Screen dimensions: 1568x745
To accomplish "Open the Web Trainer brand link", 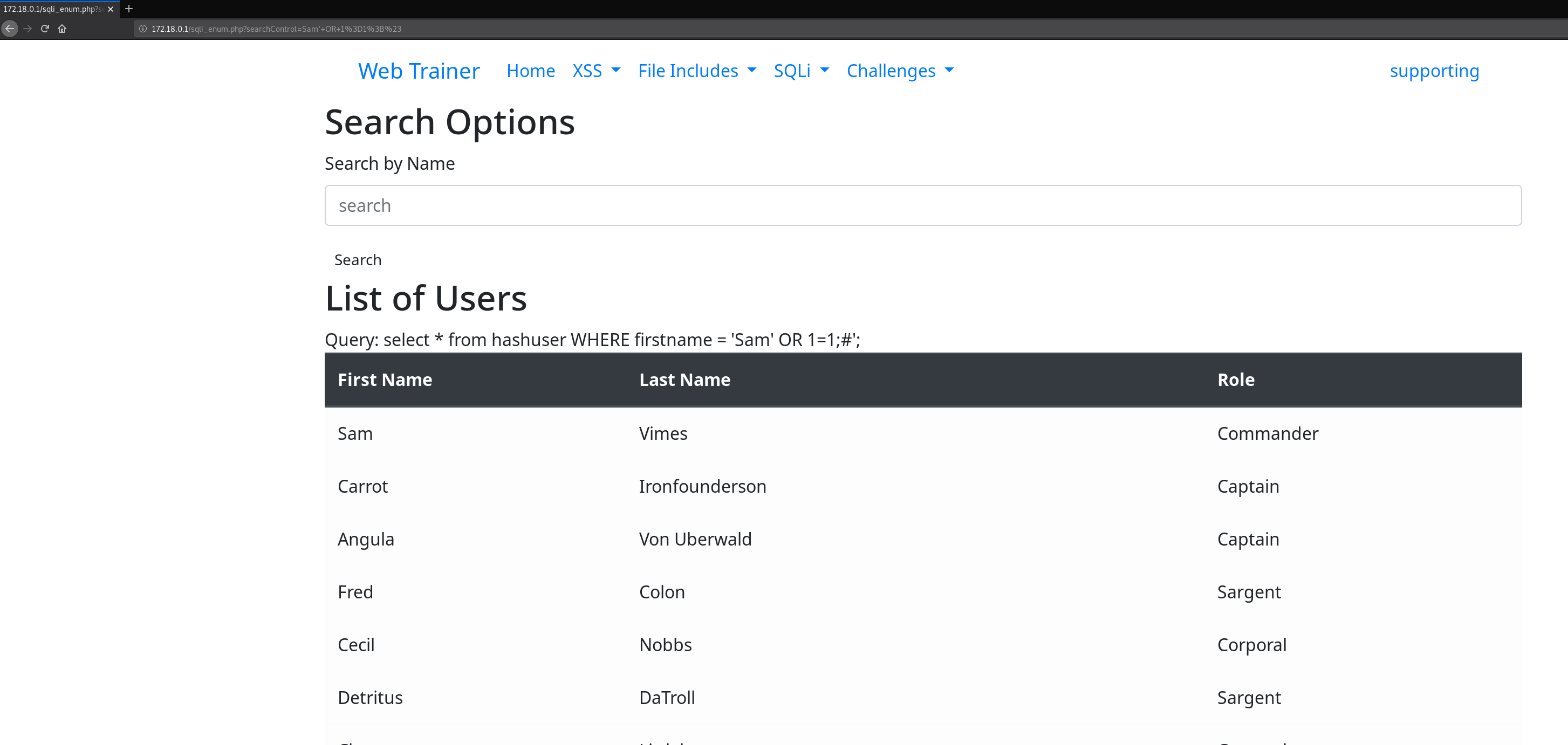I will pos(419,71).
